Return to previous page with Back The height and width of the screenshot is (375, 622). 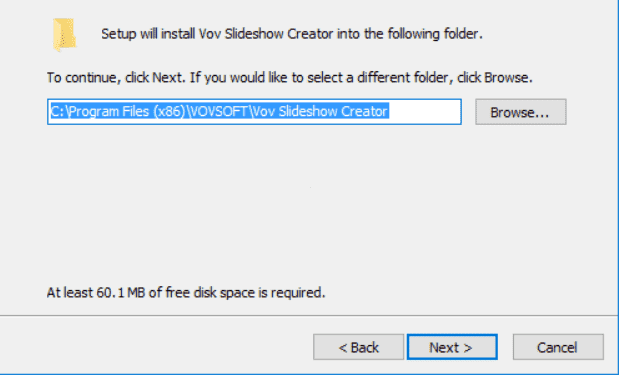(358, 347)
